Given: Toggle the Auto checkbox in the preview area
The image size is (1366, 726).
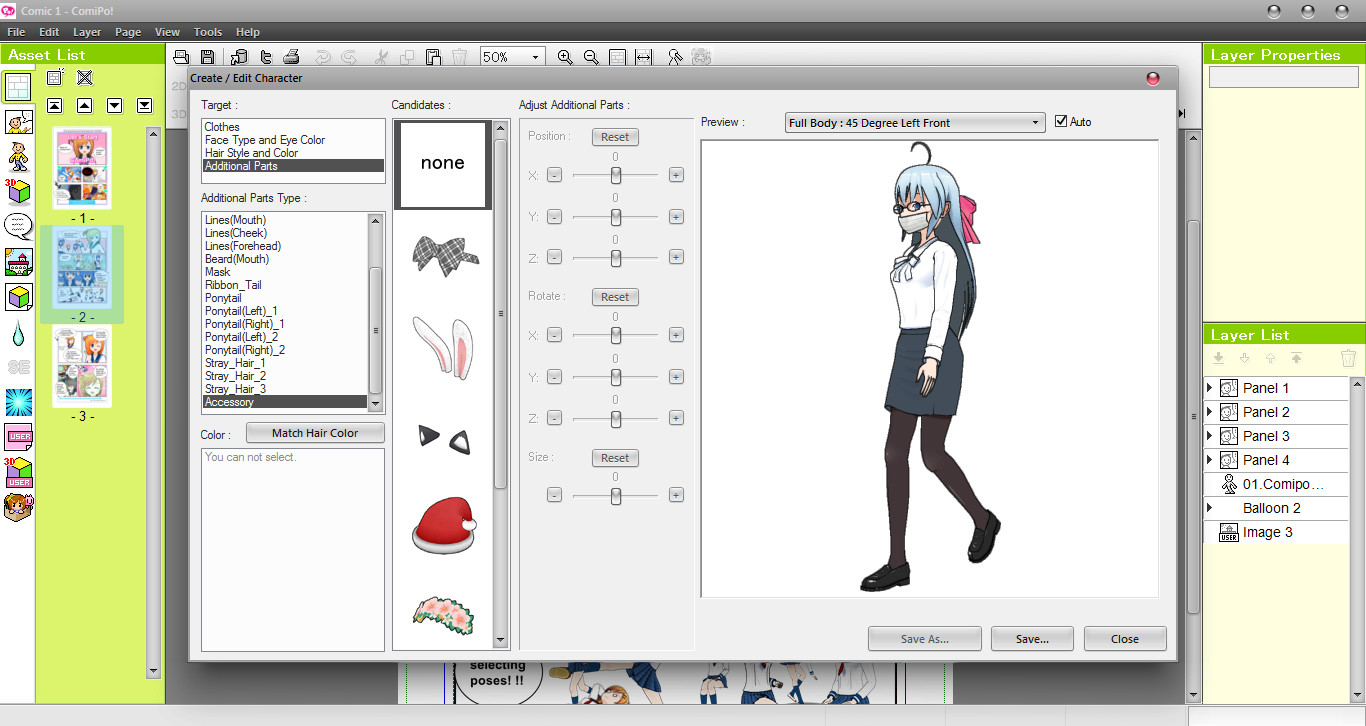Looking at the screenshot, I should click(1061, 122).
